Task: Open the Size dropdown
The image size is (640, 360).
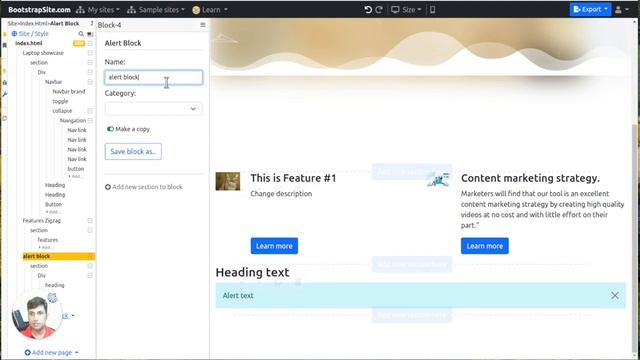Action: 406,9
